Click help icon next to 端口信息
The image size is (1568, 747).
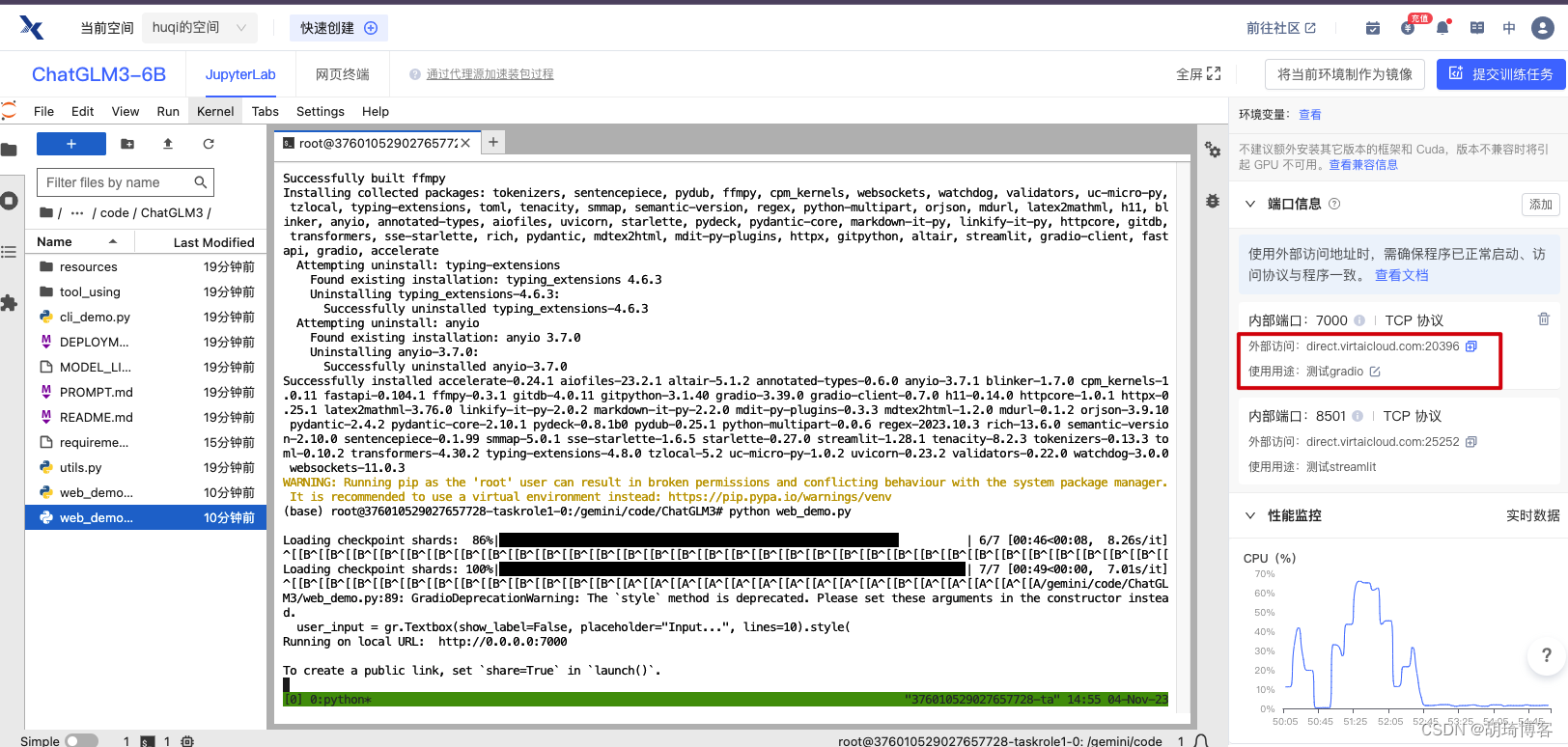[1334, 204]
